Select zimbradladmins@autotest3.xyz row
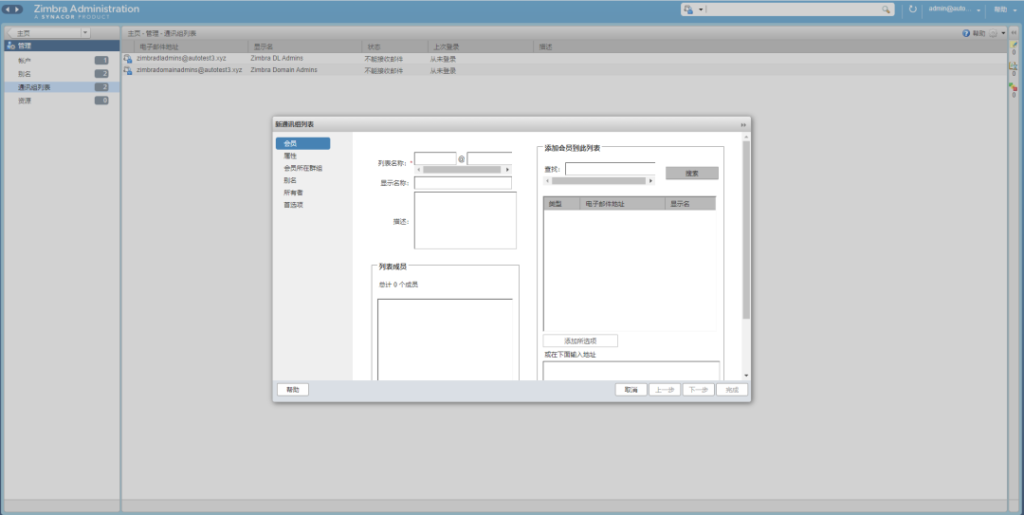 (564, 59)
